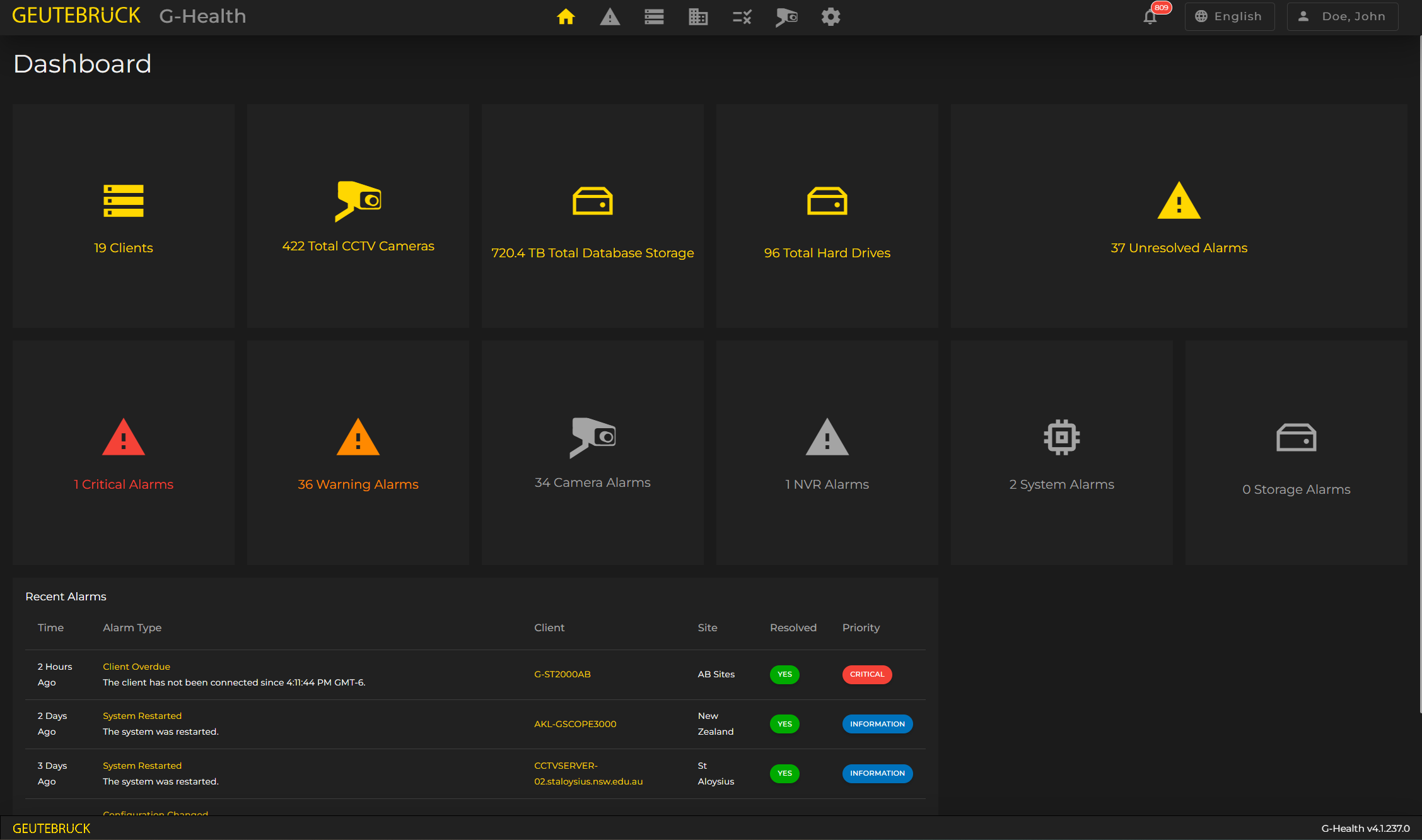The width and height of the screenshot is (1422, 840).
Task: Open the notifications bell showing 809 alerts
Action: click(1150, 17)
